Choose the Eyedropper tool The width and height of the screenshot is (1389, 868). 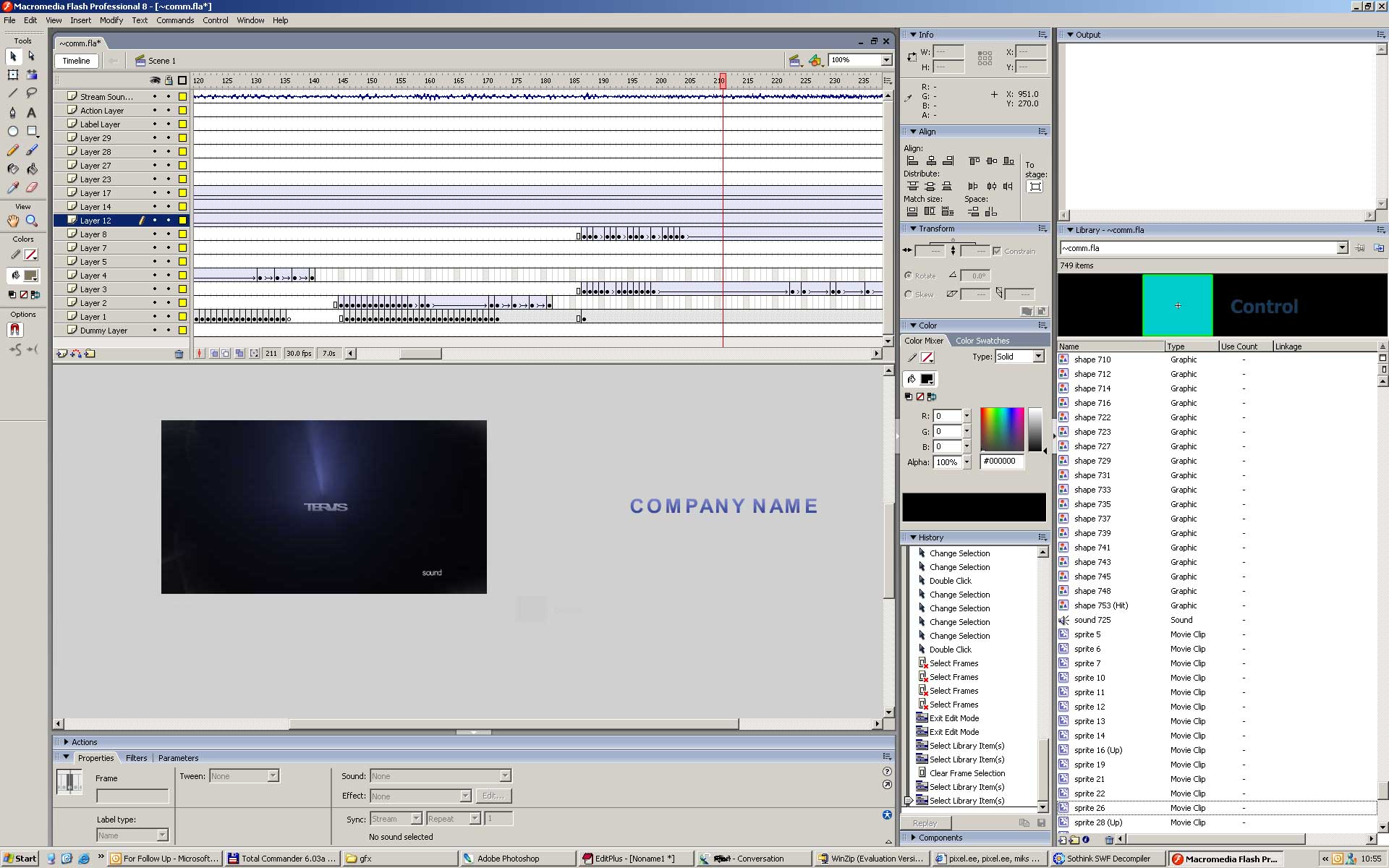12,187
